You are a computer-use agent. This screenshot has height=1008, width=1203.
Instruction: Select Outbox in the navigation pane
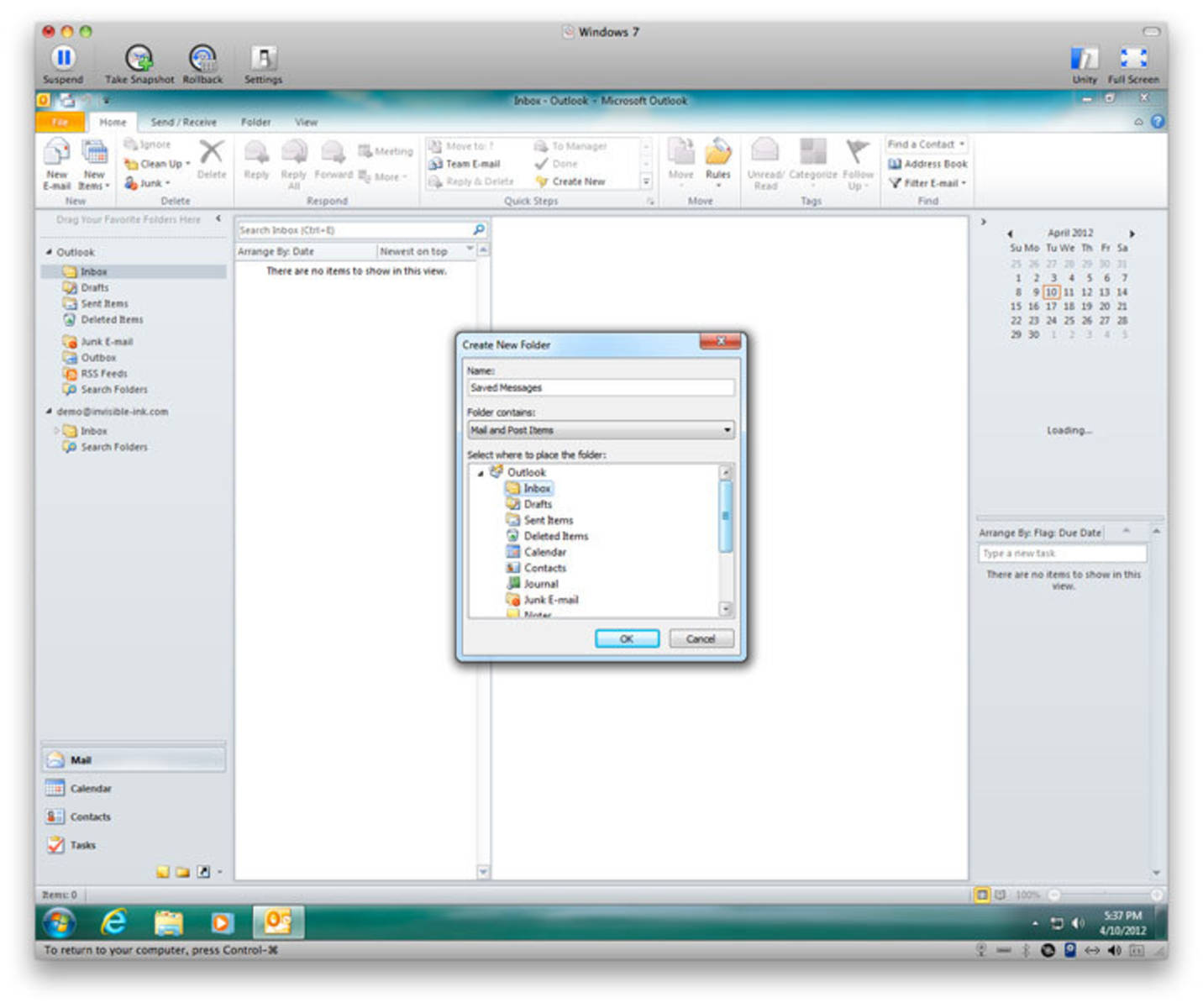90,358
